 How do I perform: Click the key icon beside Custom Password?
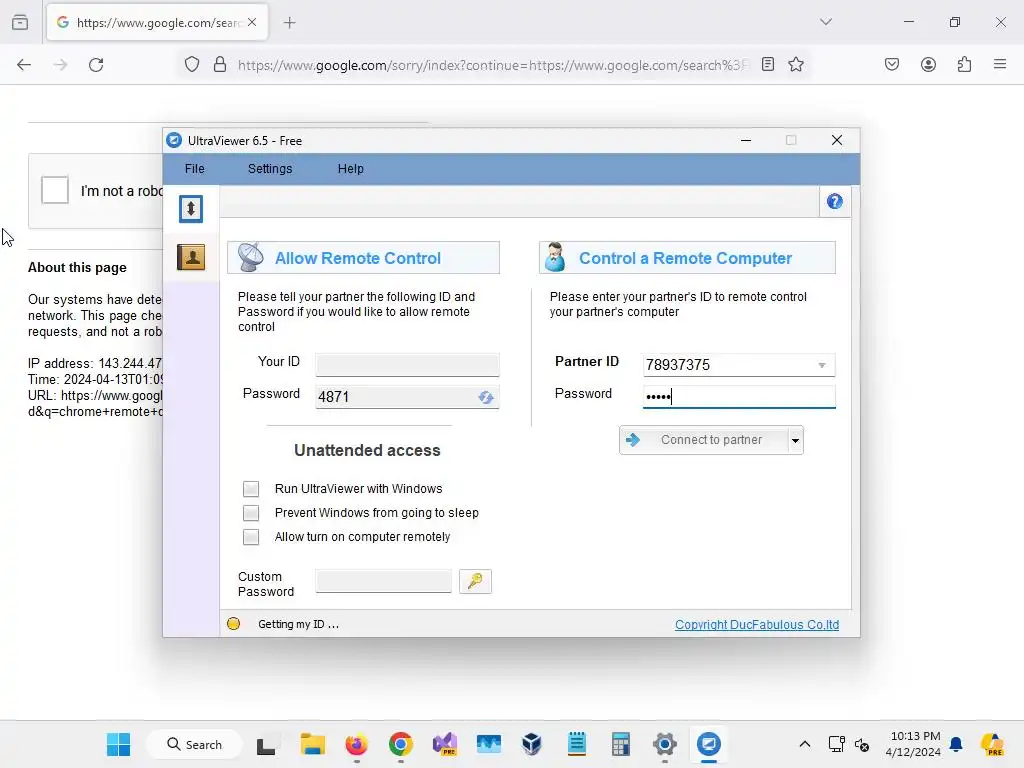pos(475,581)
